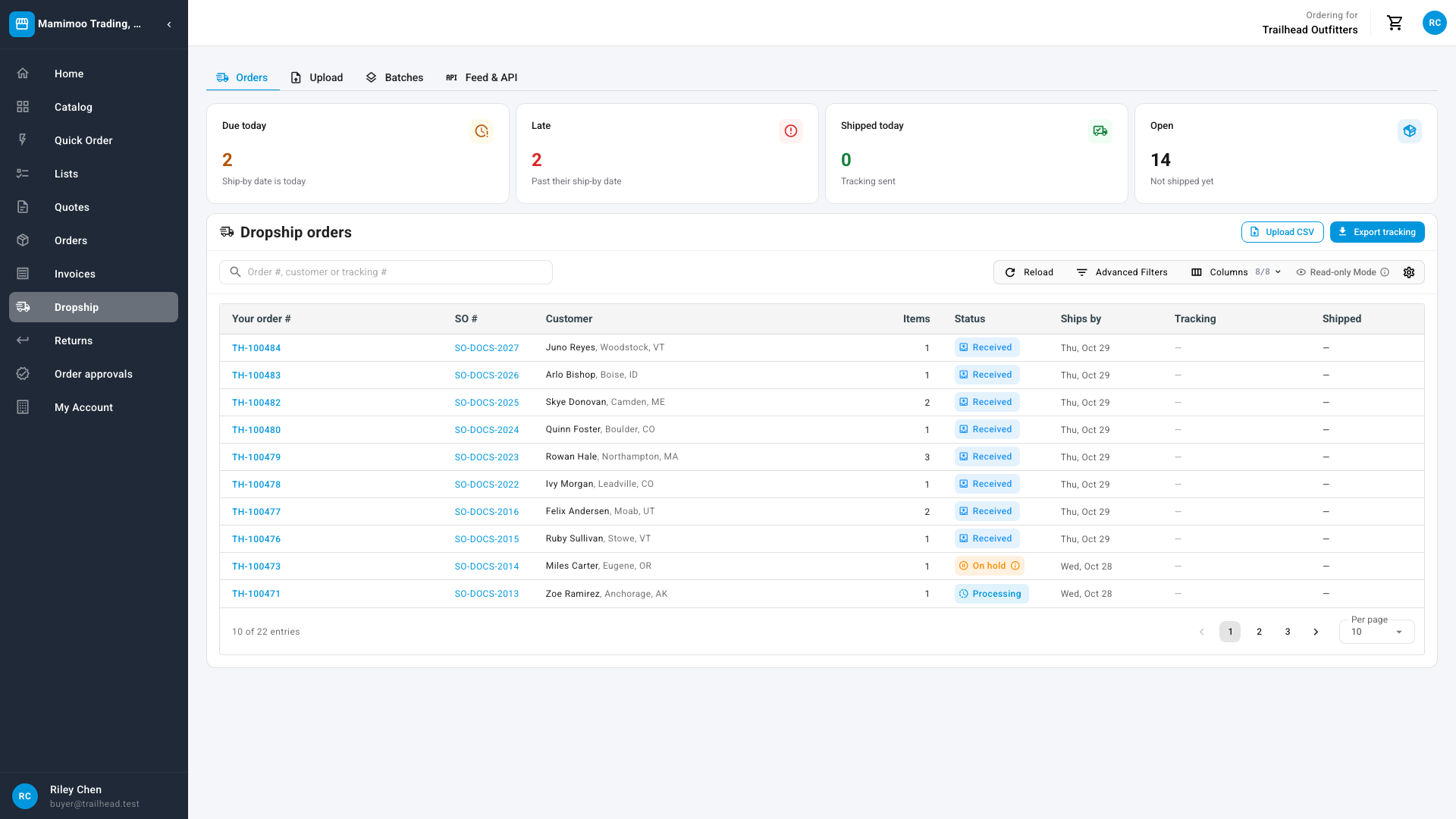Screen dimensions: 1456x819
Task: Collapse the sidebar with the chevron
Action: click(169, 24)
